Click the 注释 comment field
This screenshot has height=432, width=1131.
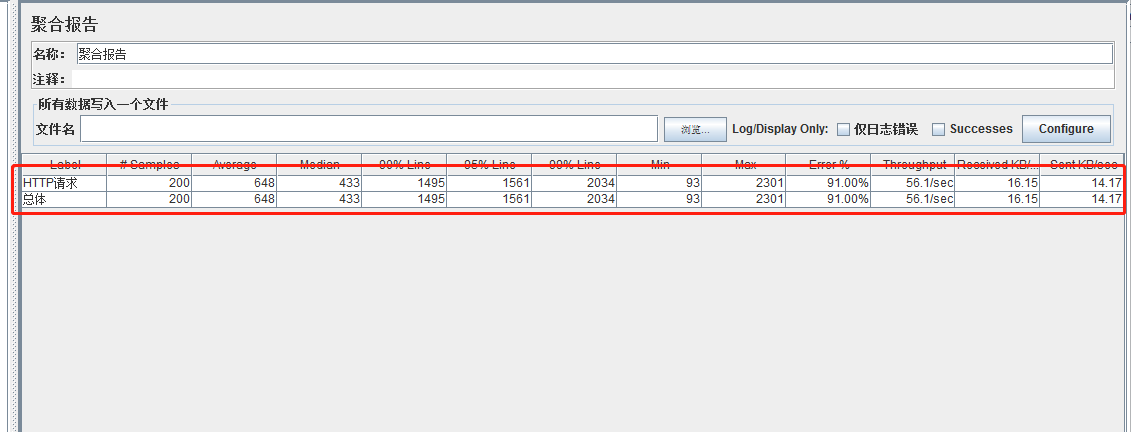pyautogui.click(x=593, y=79)
